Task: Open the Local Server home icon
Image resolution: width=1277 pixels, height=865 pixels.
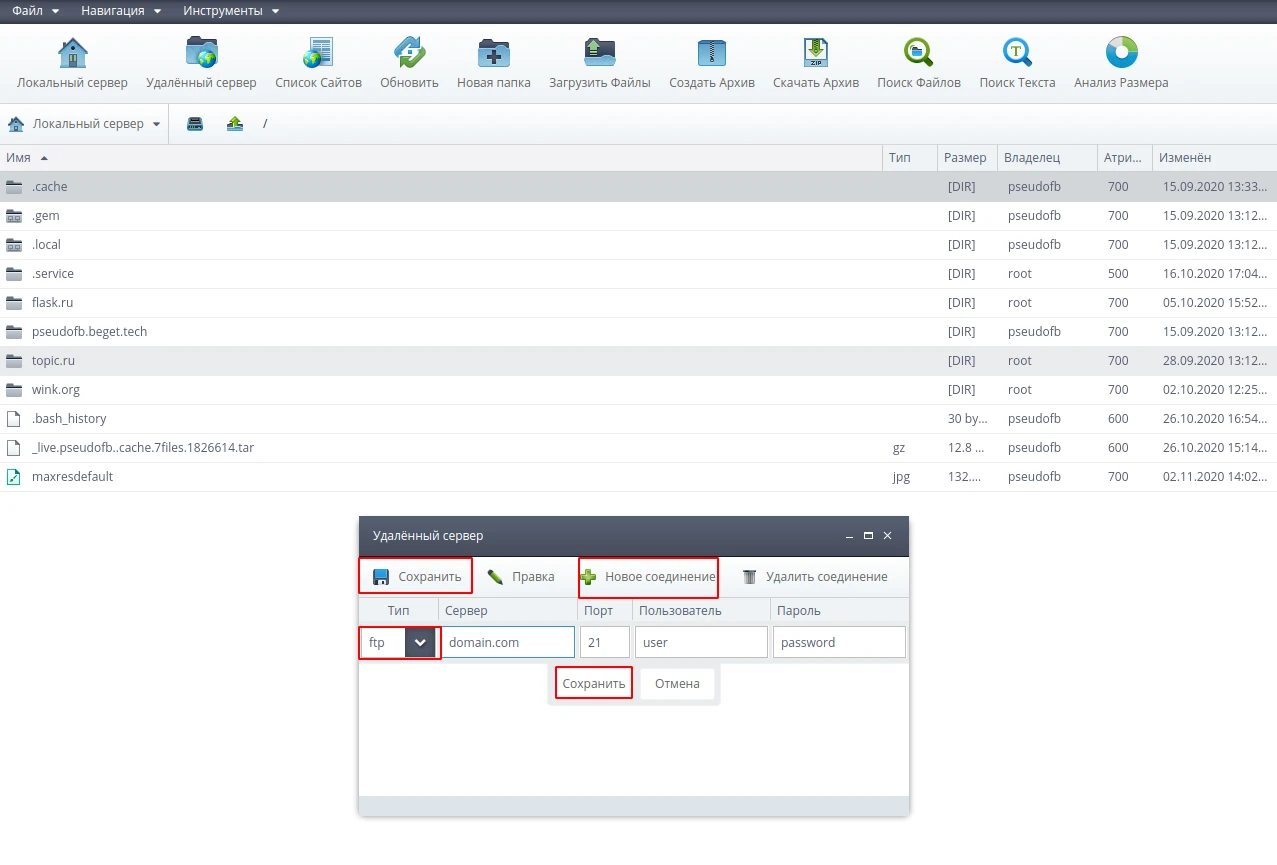Action: (x=72, y=54)
